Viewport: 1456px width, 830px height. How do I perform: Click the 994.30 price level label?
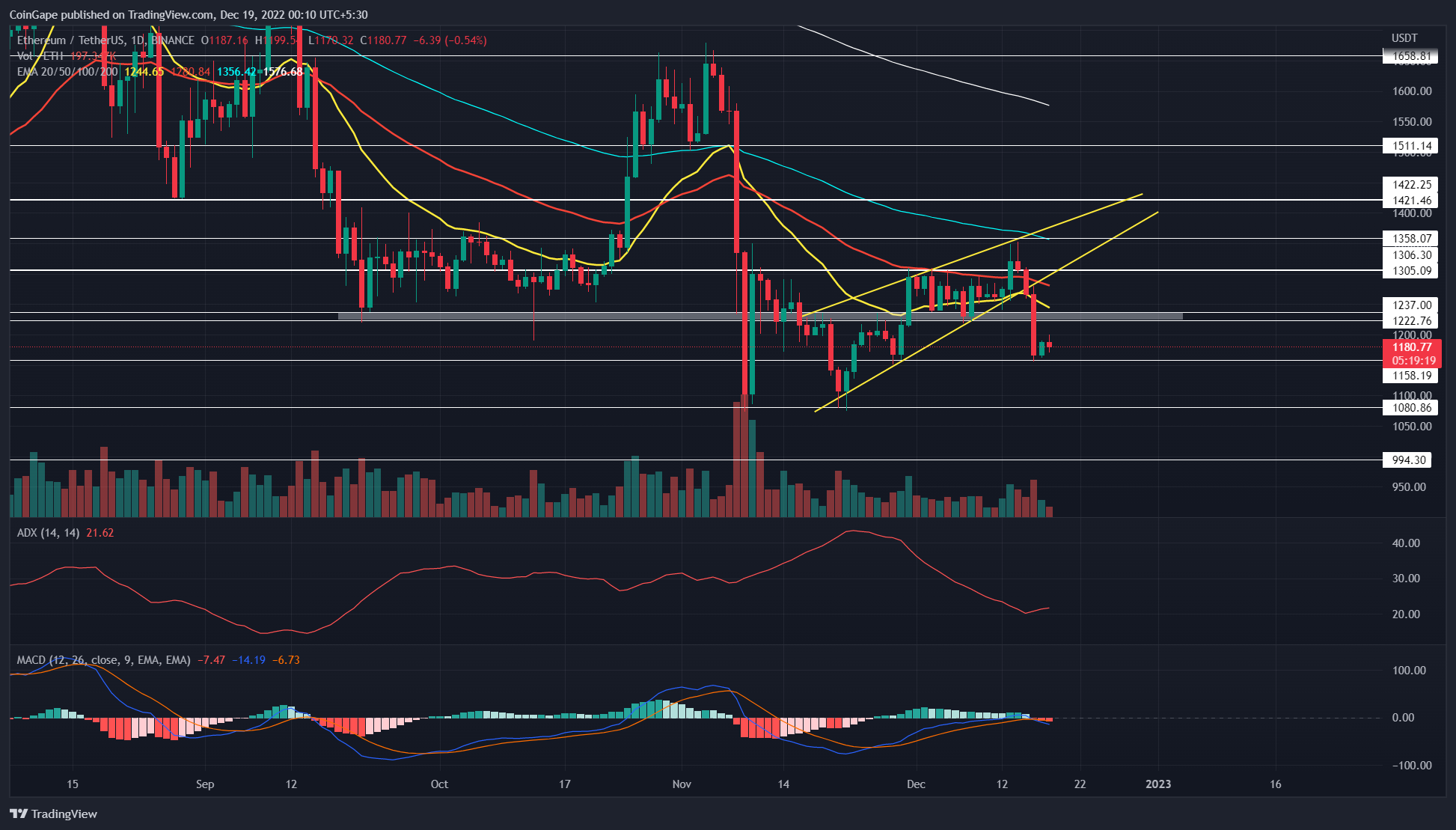[x=1407, y=460]
